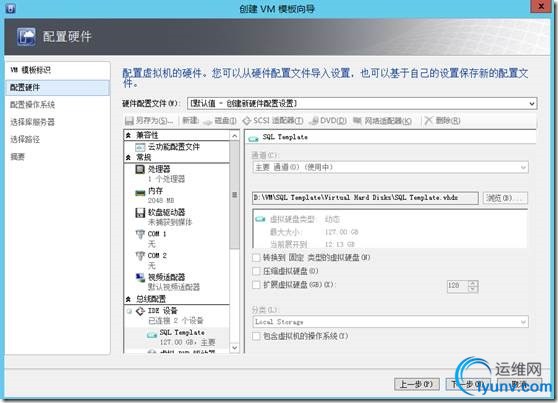Increase the expand disk size spinner value
This screenshot has width=558, height=403.
pyautogui.click(x=473, y=283)
